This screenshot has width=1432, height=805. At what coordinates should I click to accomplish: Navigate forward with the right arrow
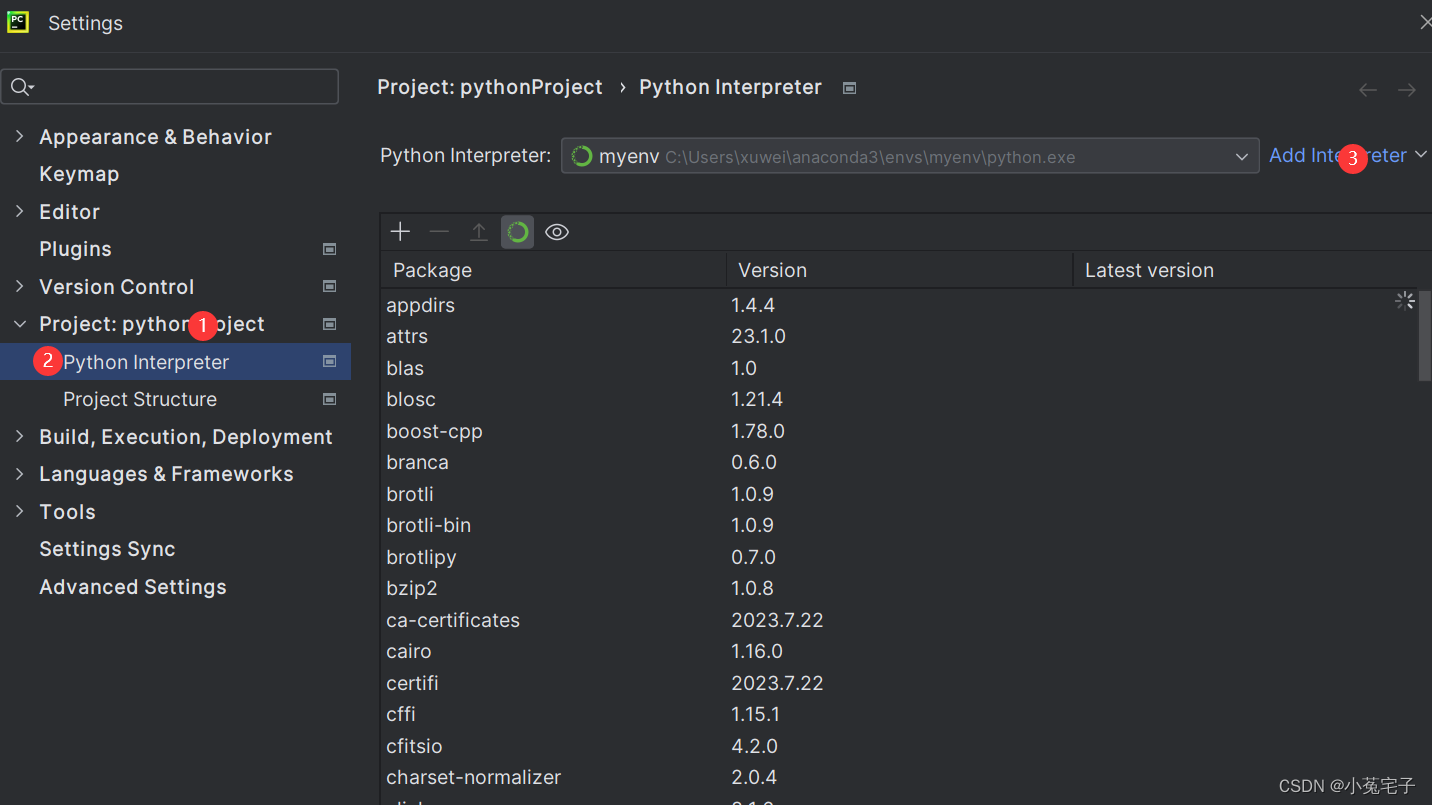coord(1407,90)
